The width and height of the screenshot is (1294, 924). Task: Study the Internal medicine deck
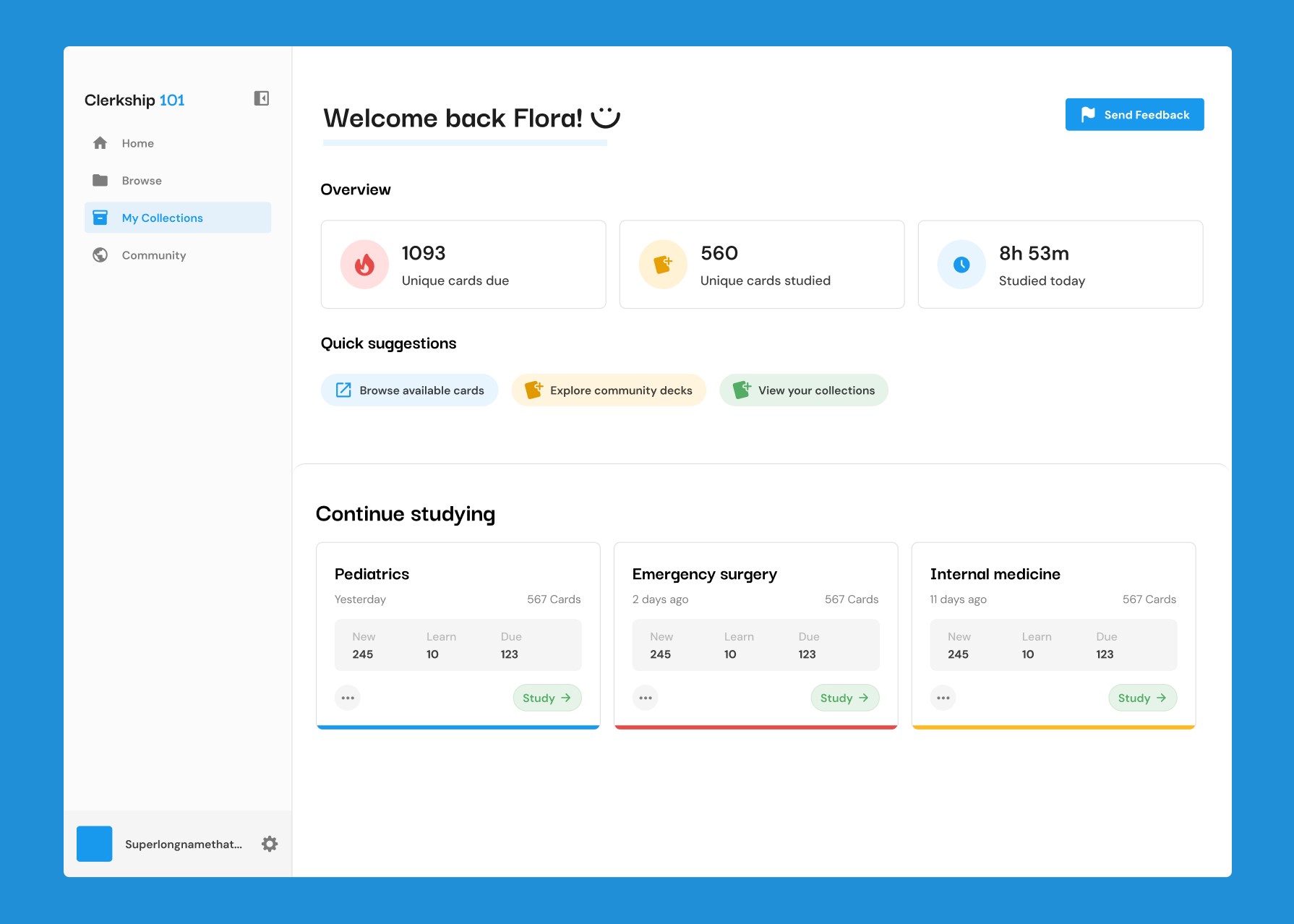point(1143,698)
